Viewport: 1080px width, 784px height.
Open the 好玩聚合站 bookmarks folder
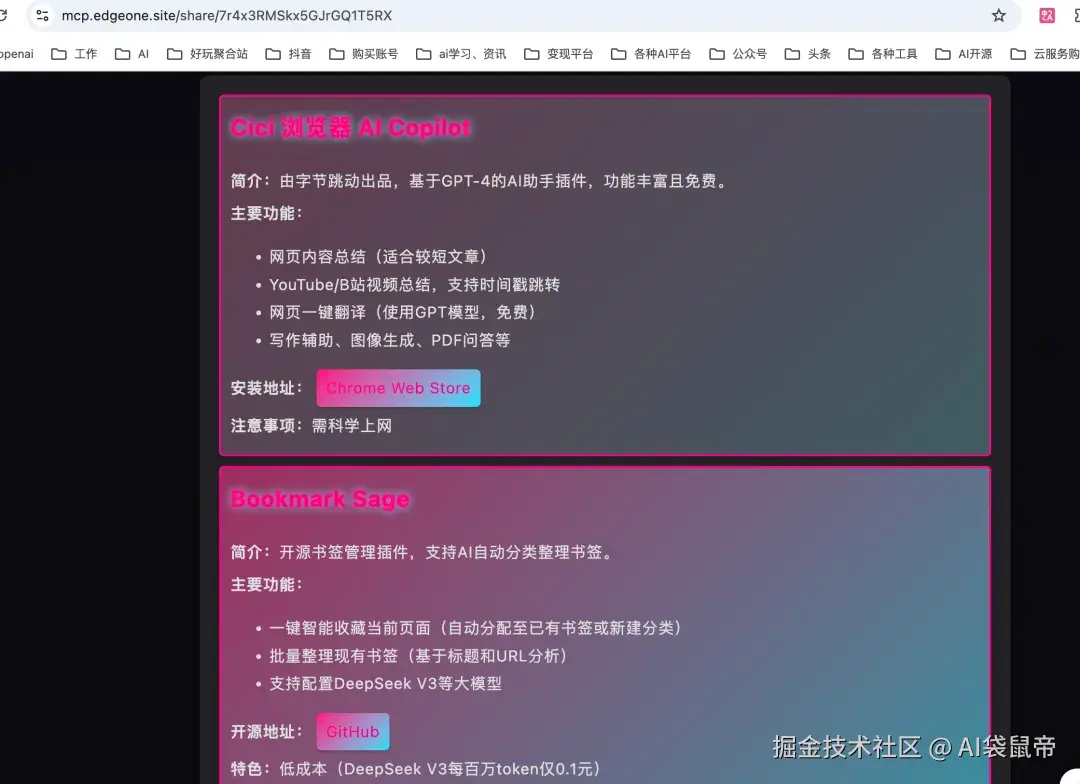[207, 54]
